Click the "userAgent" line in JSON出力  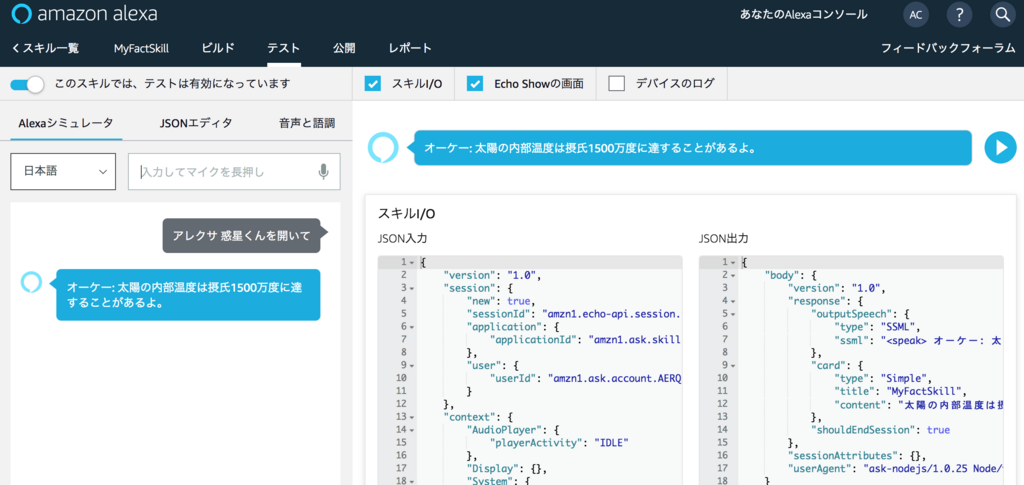pos(895,468)
